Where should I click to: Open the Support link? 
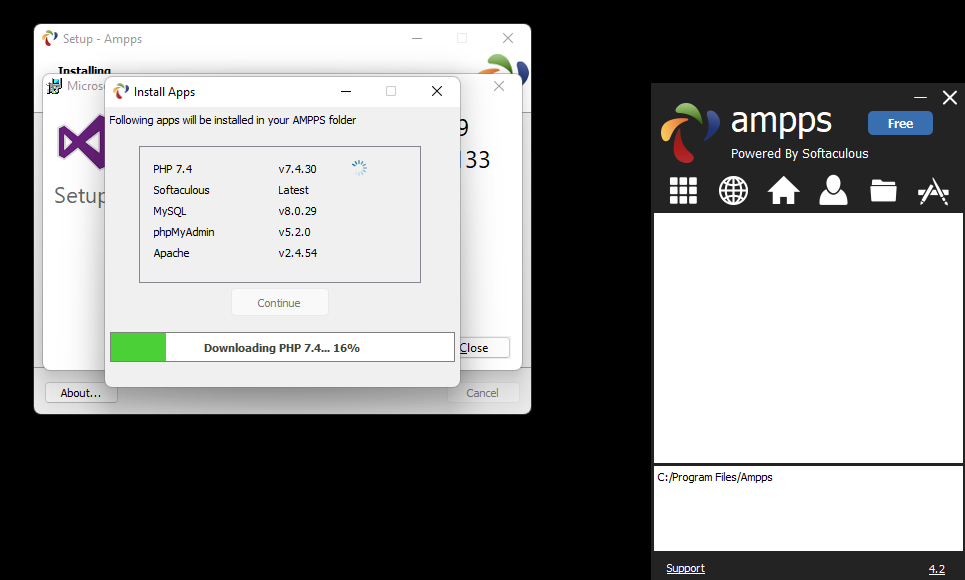tap(685, 568)
